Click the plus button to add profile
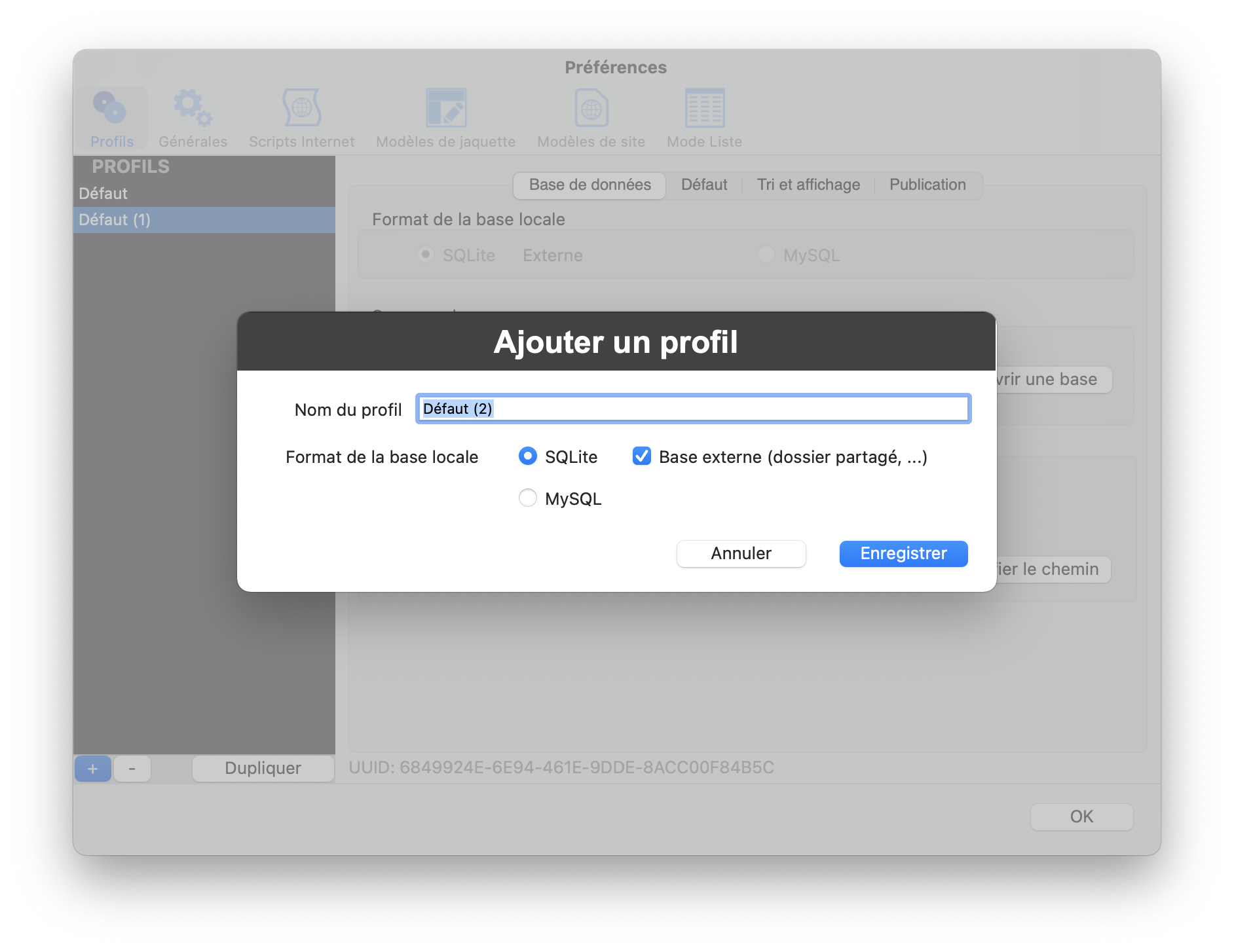This screenshot has width=1234, height=952. tap(93, 768)
